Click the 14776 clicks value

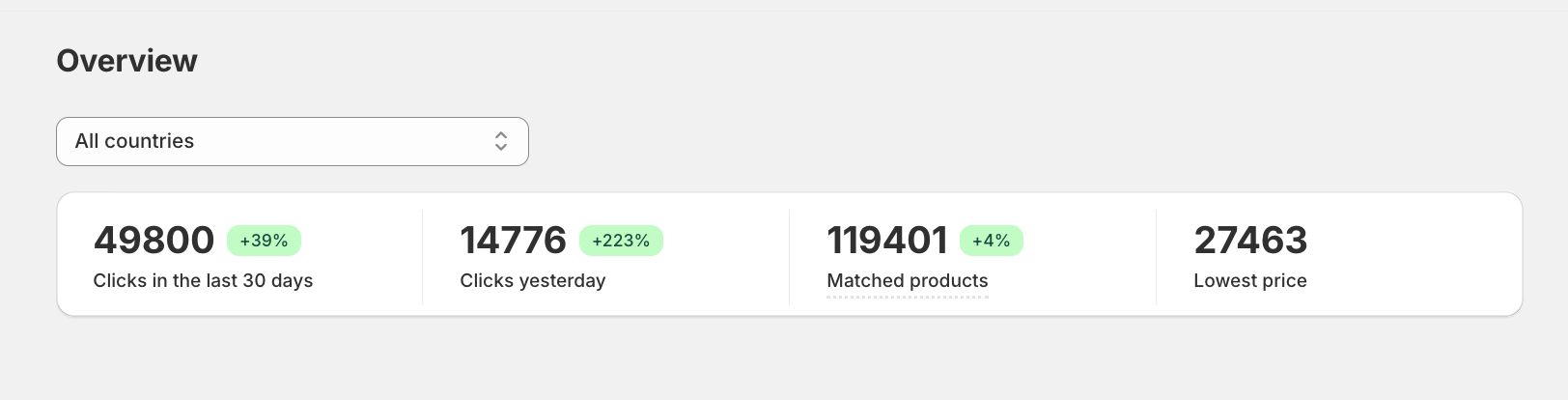(513, 241)
